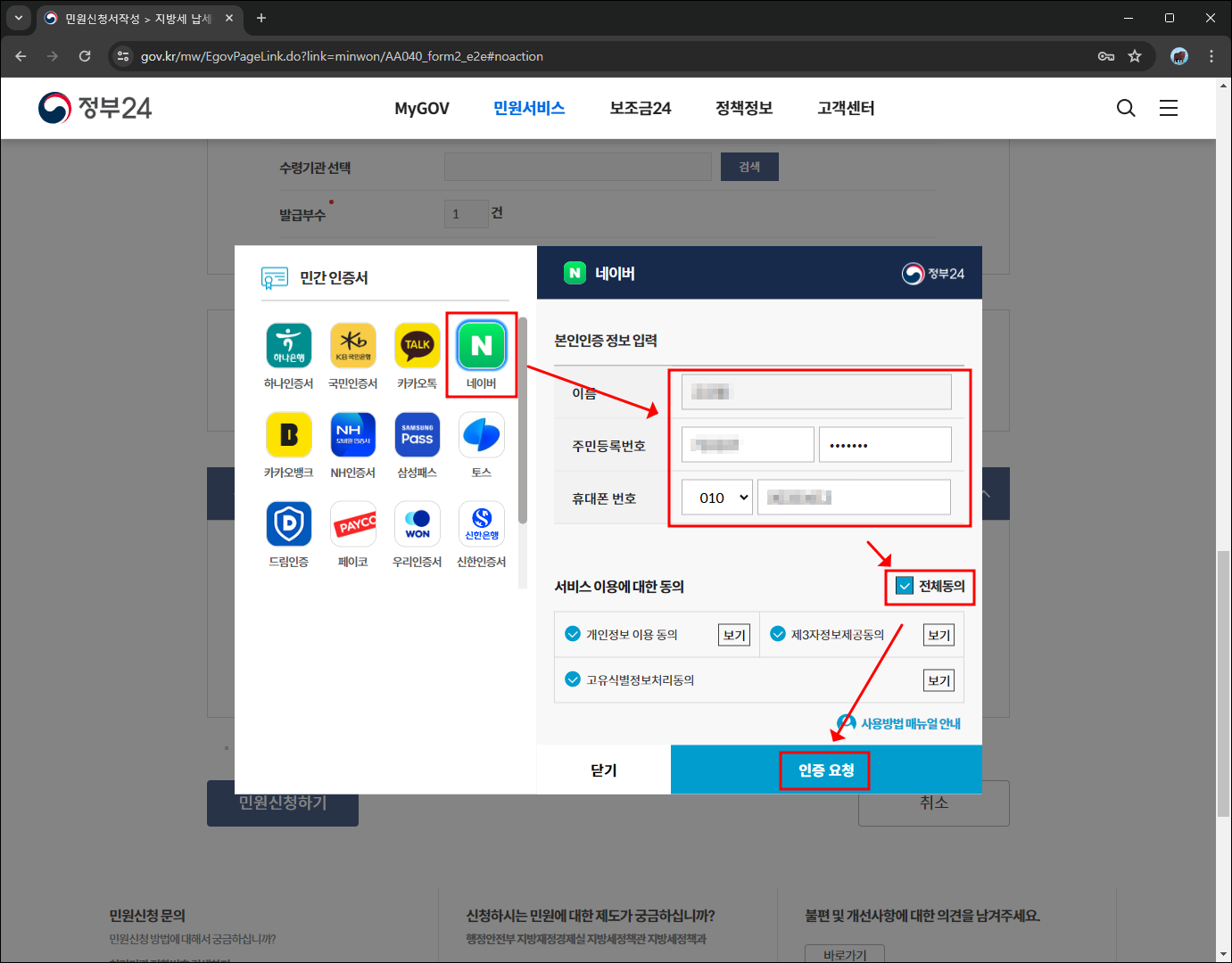This screenshot has height=963, width=1232.
Task: Close the dialog with 닫기
Action: 604,770
